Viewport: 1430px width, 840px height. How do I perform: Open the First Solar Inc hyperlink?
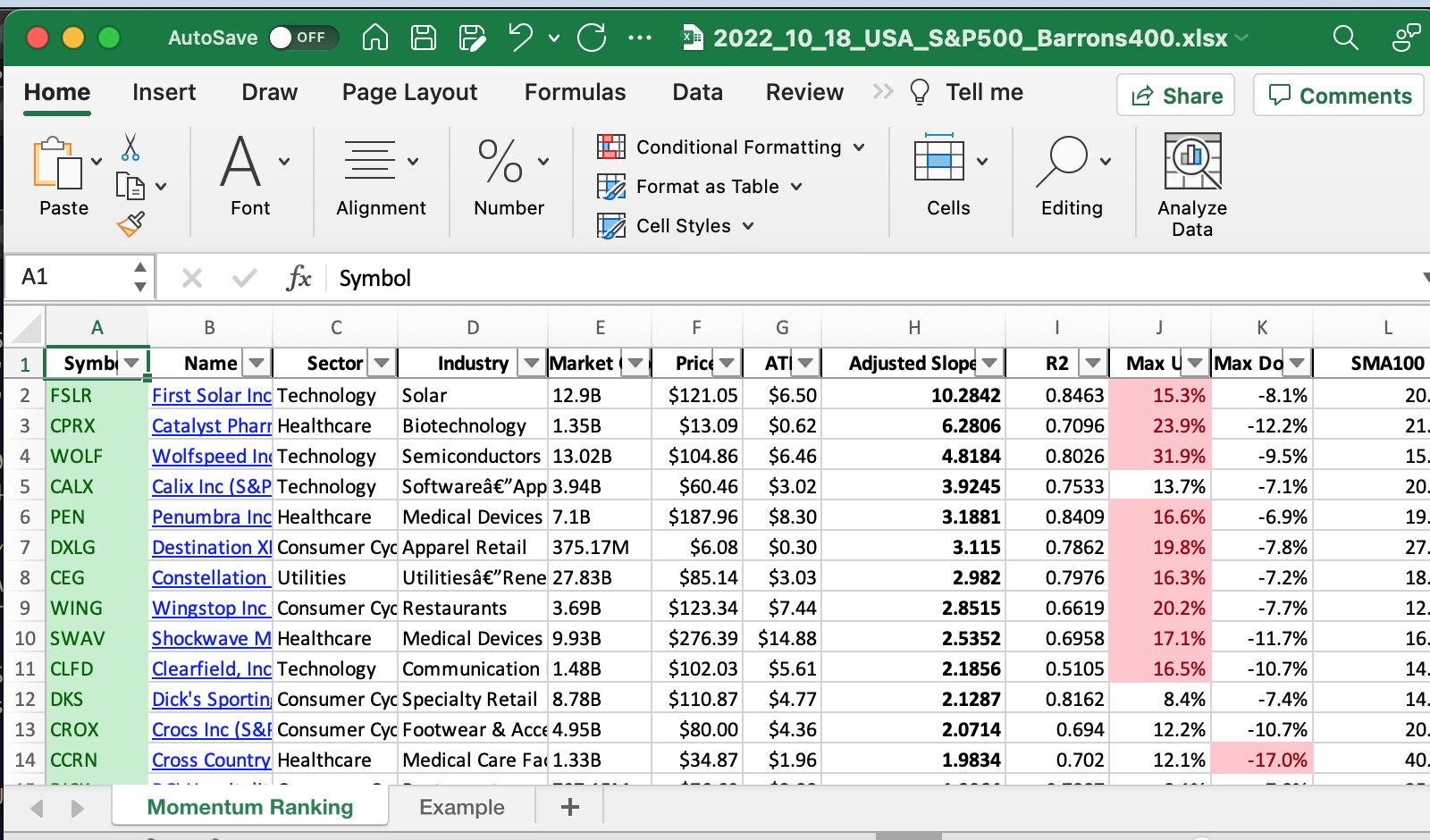click(211, 396)
